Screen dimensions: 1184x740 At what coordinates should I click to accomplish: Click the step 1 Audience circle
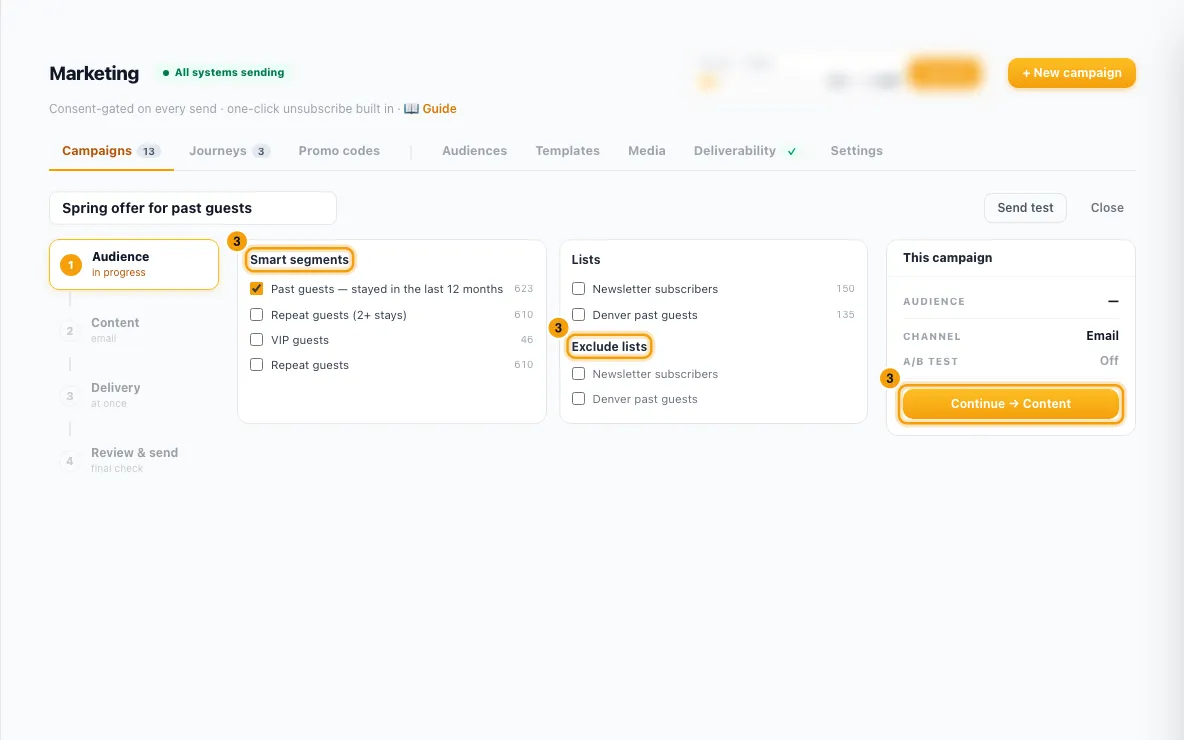pyautogui.click(x=71, y=265)
